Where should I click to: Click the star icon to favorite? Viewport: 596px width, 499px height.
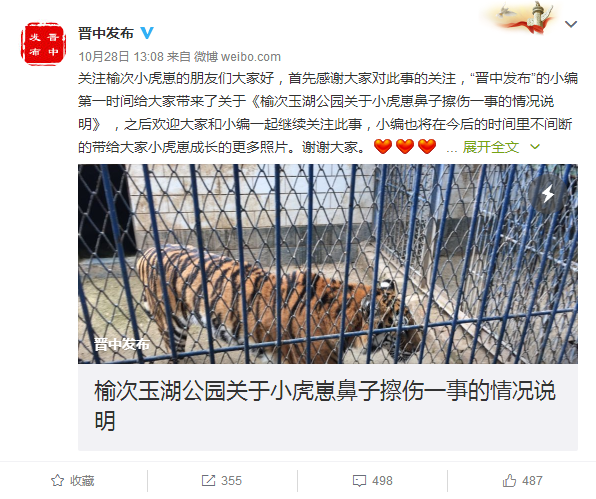tap(57, 481)
